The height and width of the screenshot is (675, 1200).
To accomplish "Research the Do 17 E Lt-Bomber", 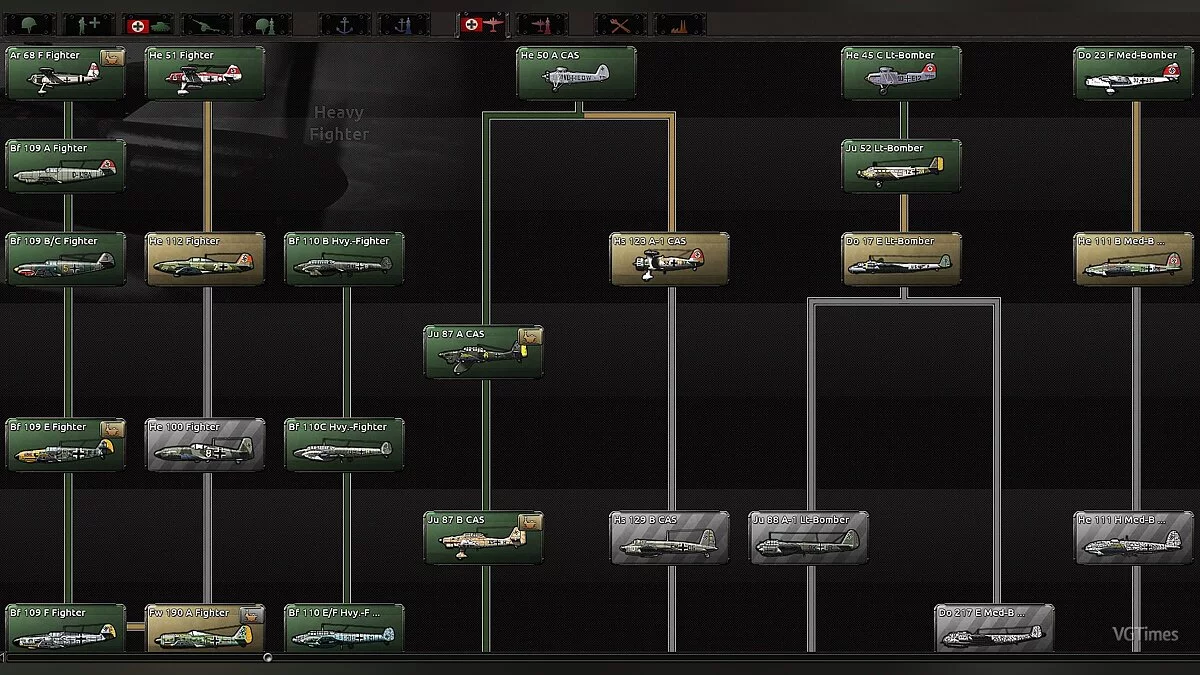I will pyautogui.click(x=901, y=257).
